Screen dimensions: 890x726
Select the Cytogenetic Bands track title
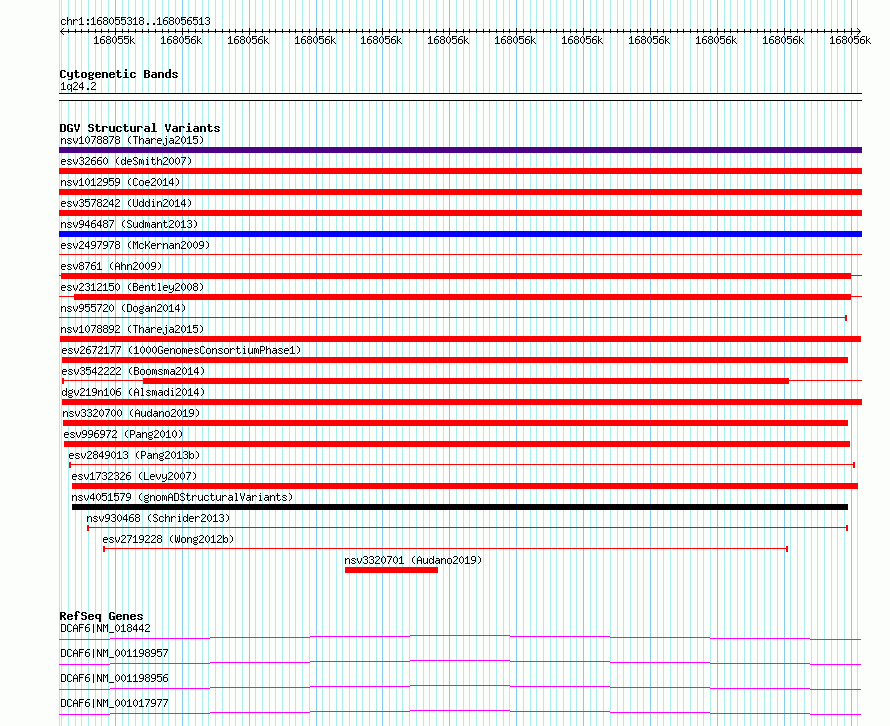(119, 74)
